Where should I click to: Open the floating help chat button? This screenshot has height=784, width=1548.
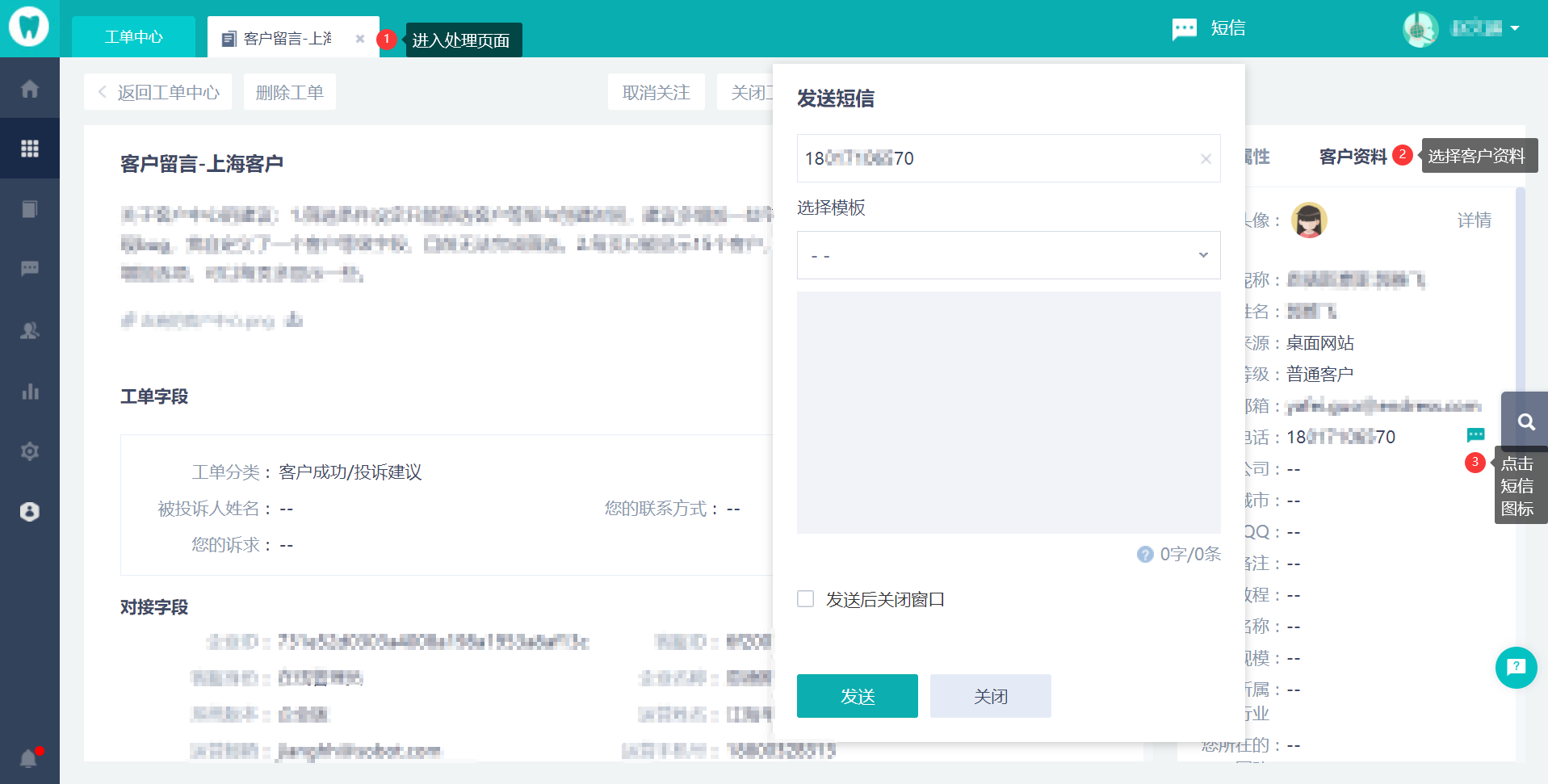(1516, 667)
